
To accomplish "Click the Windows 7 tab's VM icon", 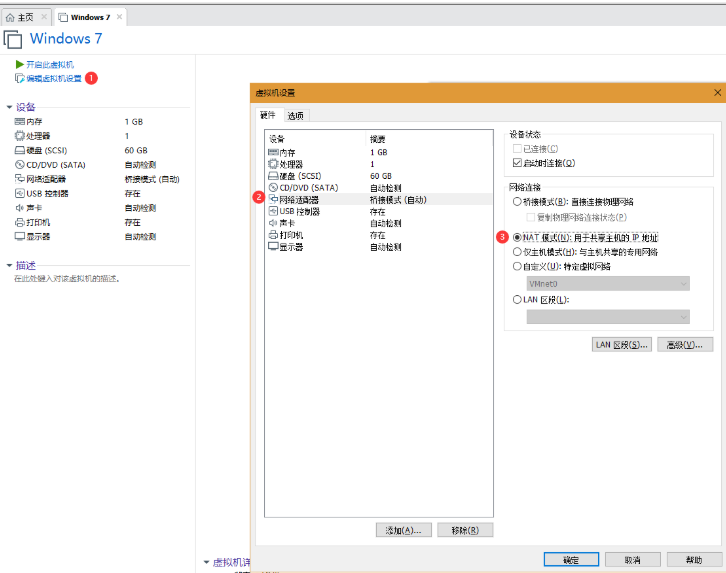I will [x=63, y=18].
